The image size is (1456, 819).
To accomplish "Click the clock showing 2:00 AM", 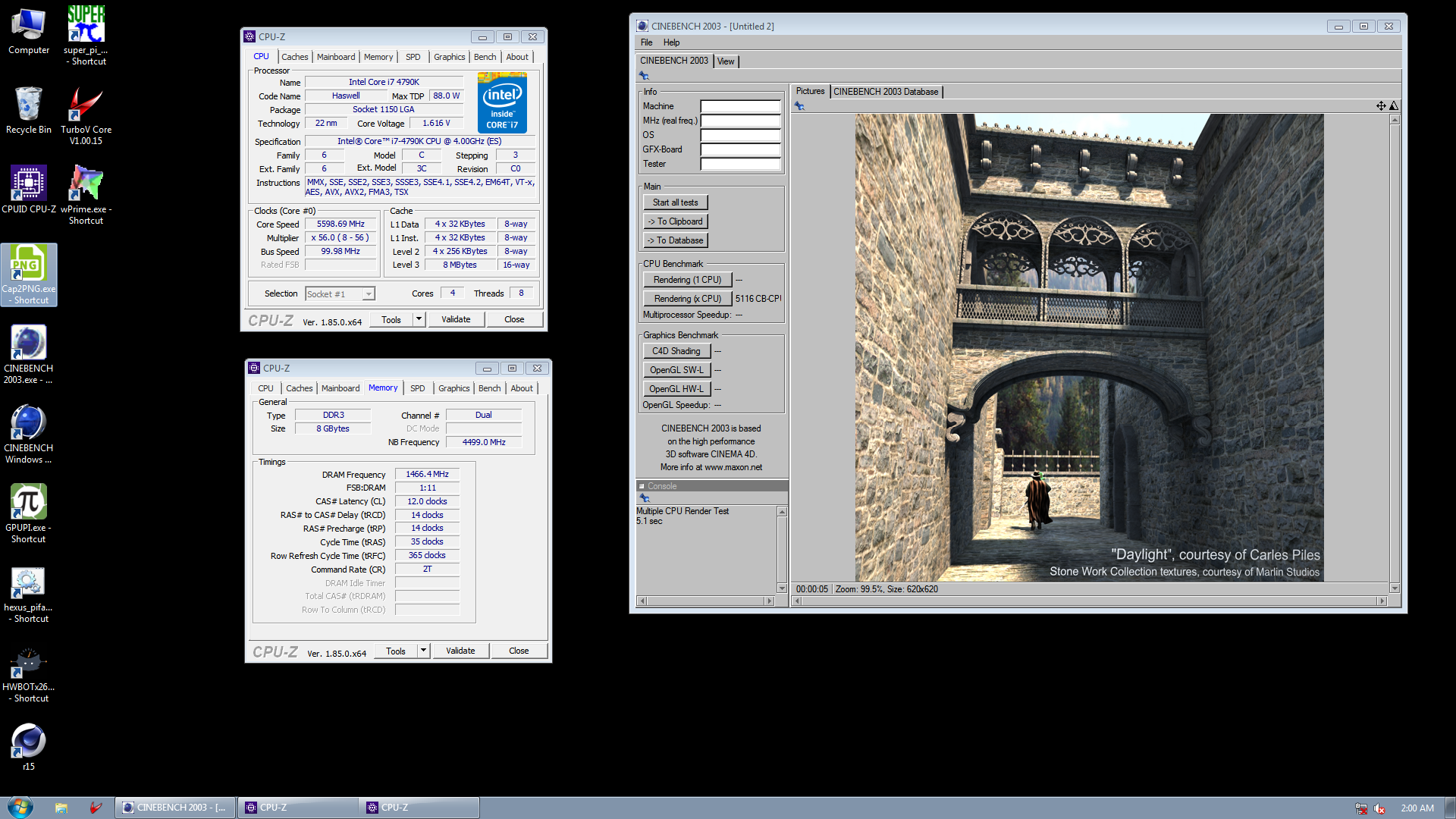I will [x=1417, y=808].
